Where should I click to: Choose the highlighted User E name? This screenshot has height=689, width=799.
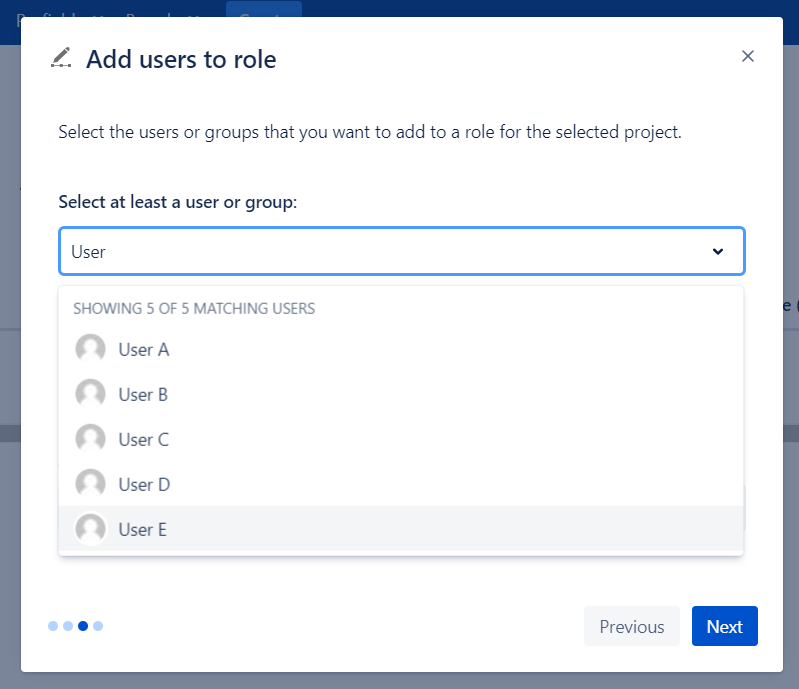point(143,530)
